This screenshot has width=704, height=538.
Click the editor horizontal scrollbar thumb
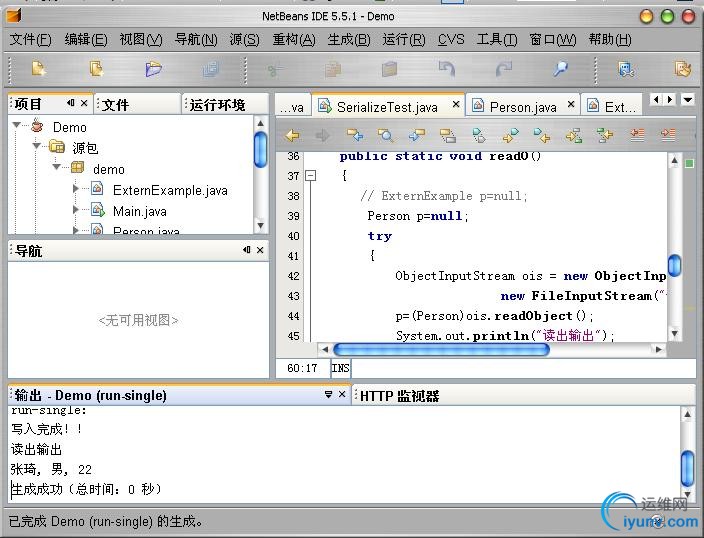click(441, 349)
